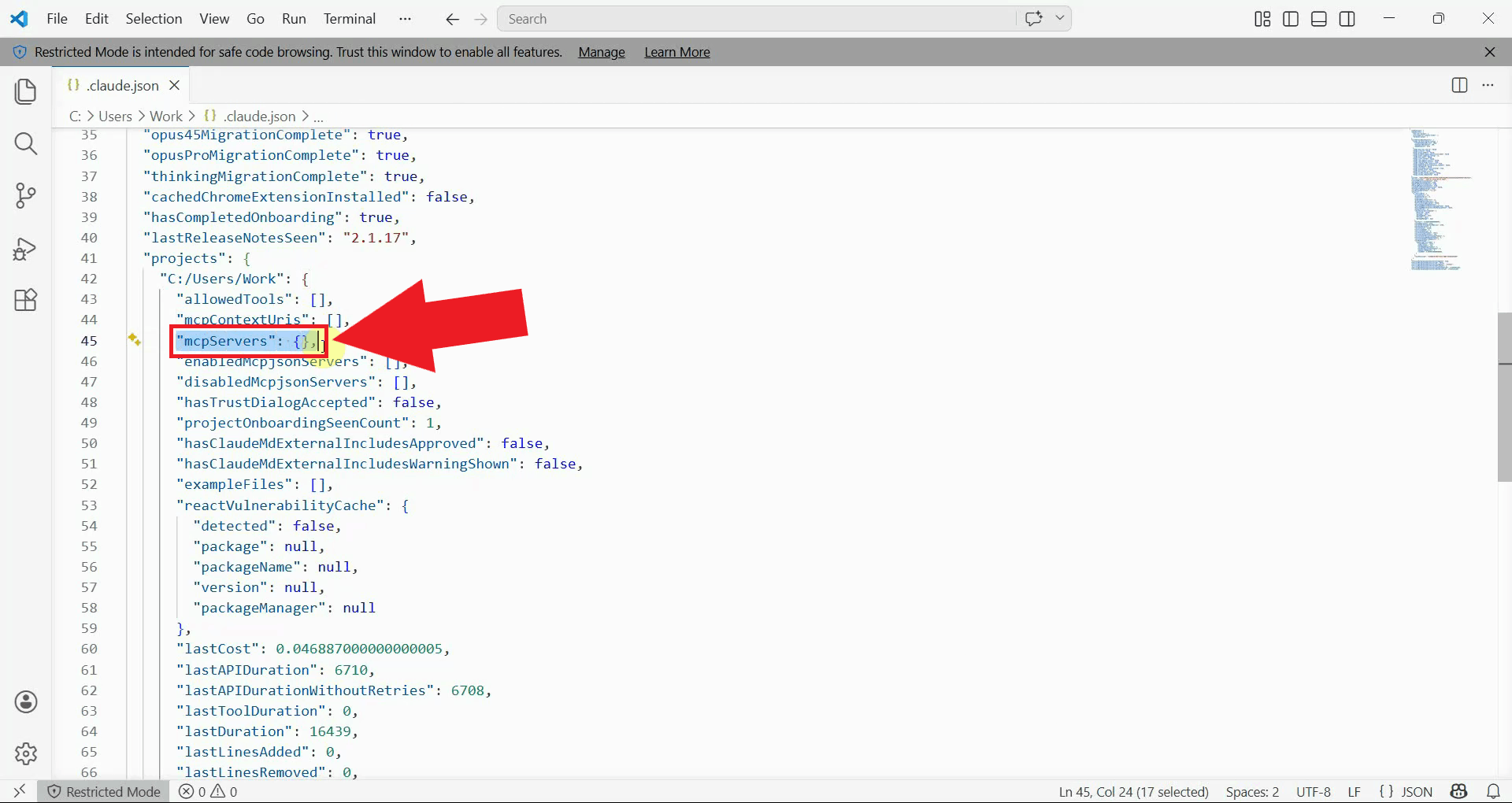1512x803 pixels.
Task: Open the chat icon next to search
Action: pos(1034,18)
